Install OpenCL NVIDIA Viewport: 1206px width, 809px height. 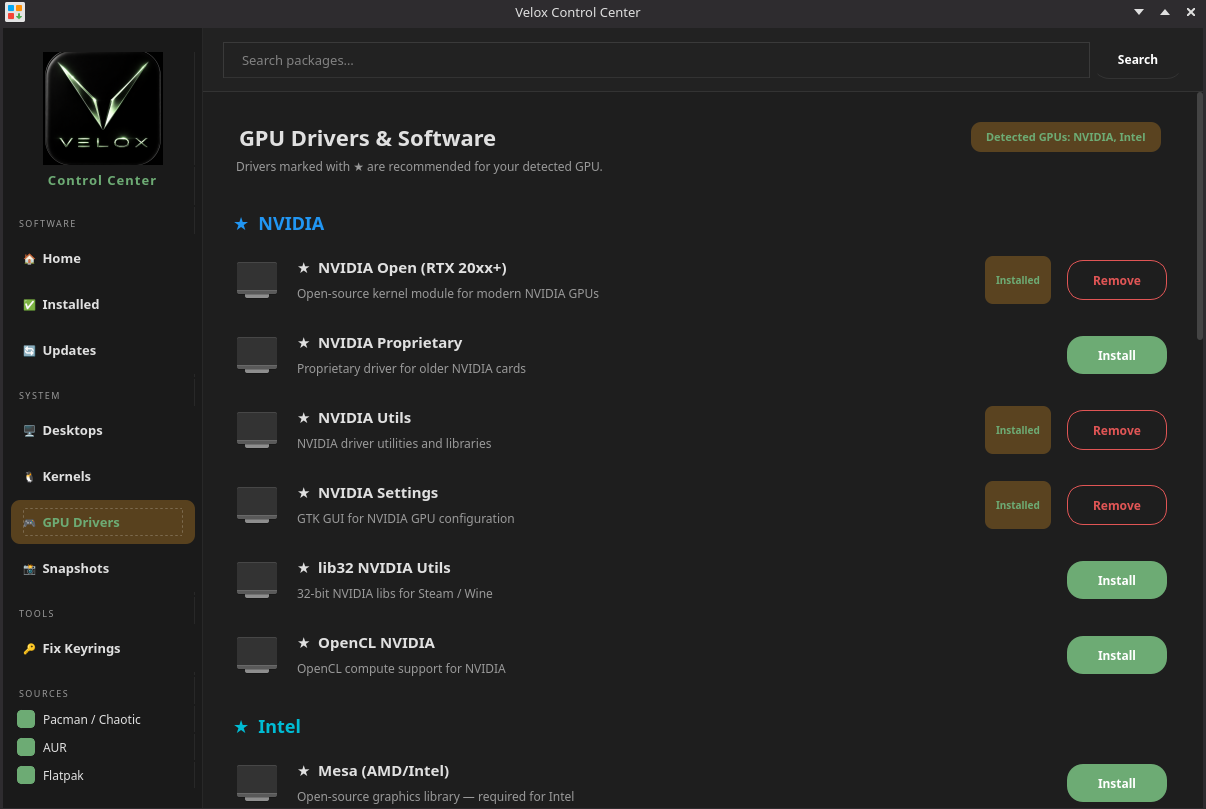pos(1117,655)
